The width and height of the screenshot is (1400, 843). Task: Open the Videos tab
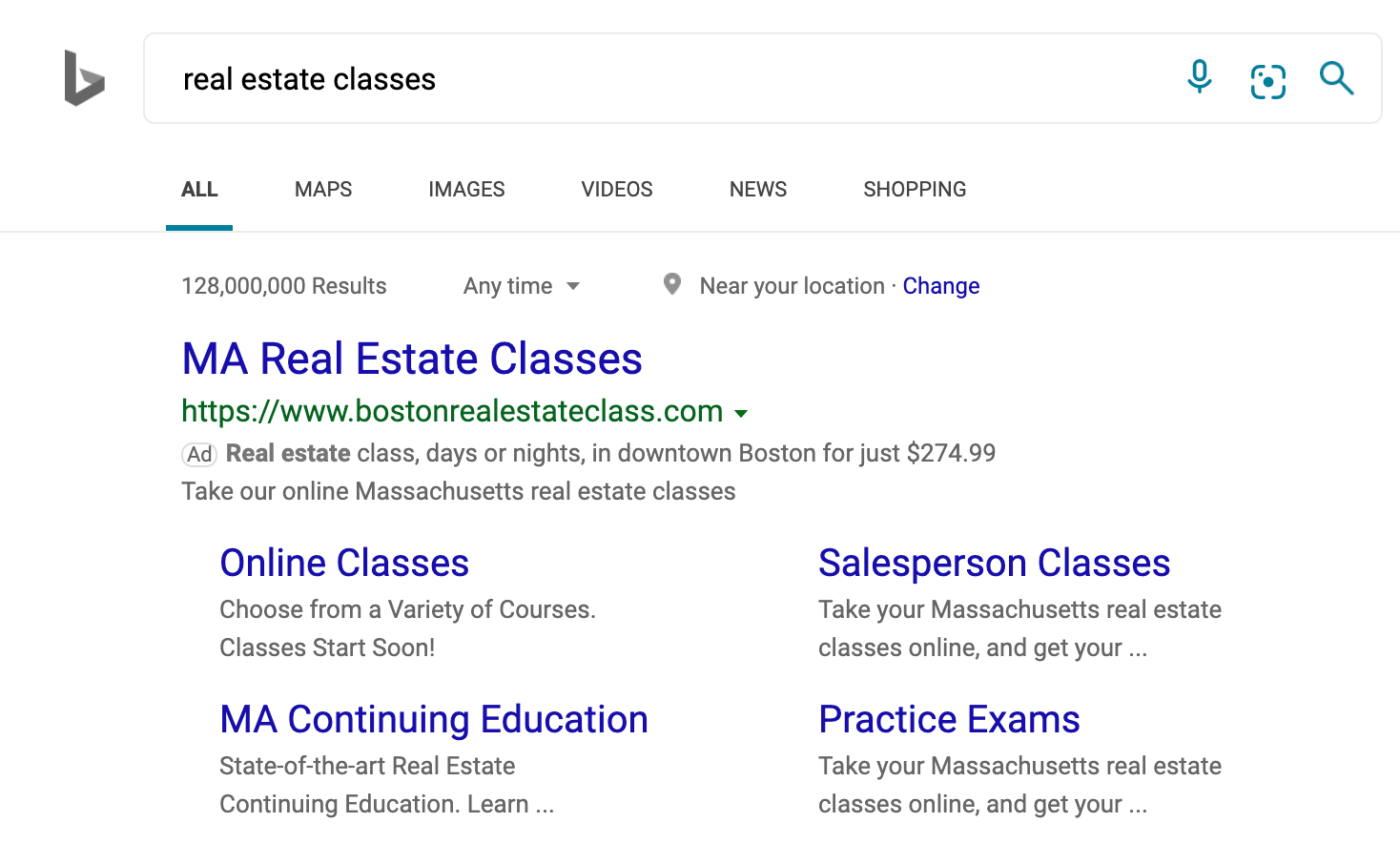point(617,189)
